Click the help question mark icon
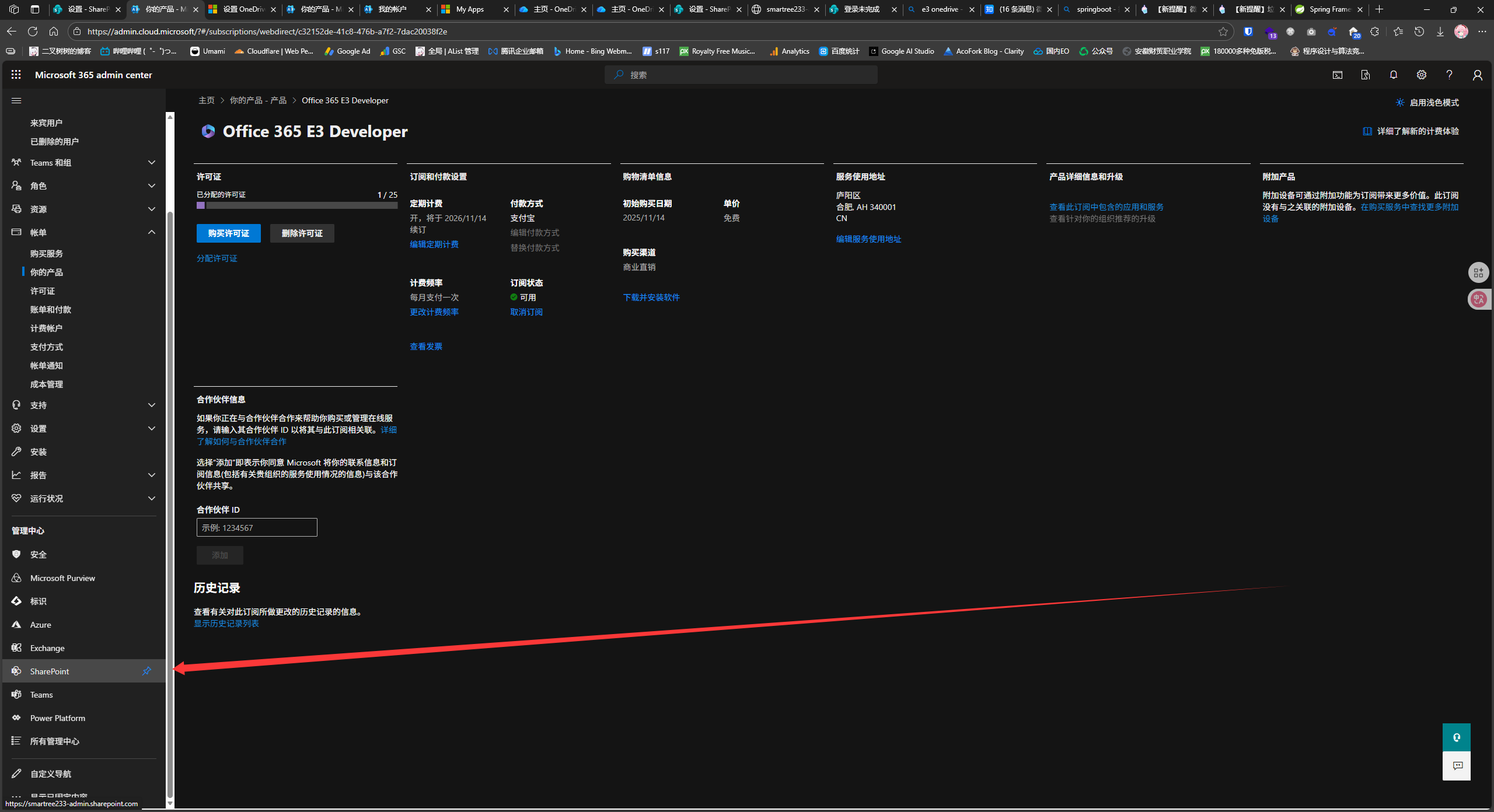The height and width of the screenshot is (812, 1494). (x=1449, y=75)
